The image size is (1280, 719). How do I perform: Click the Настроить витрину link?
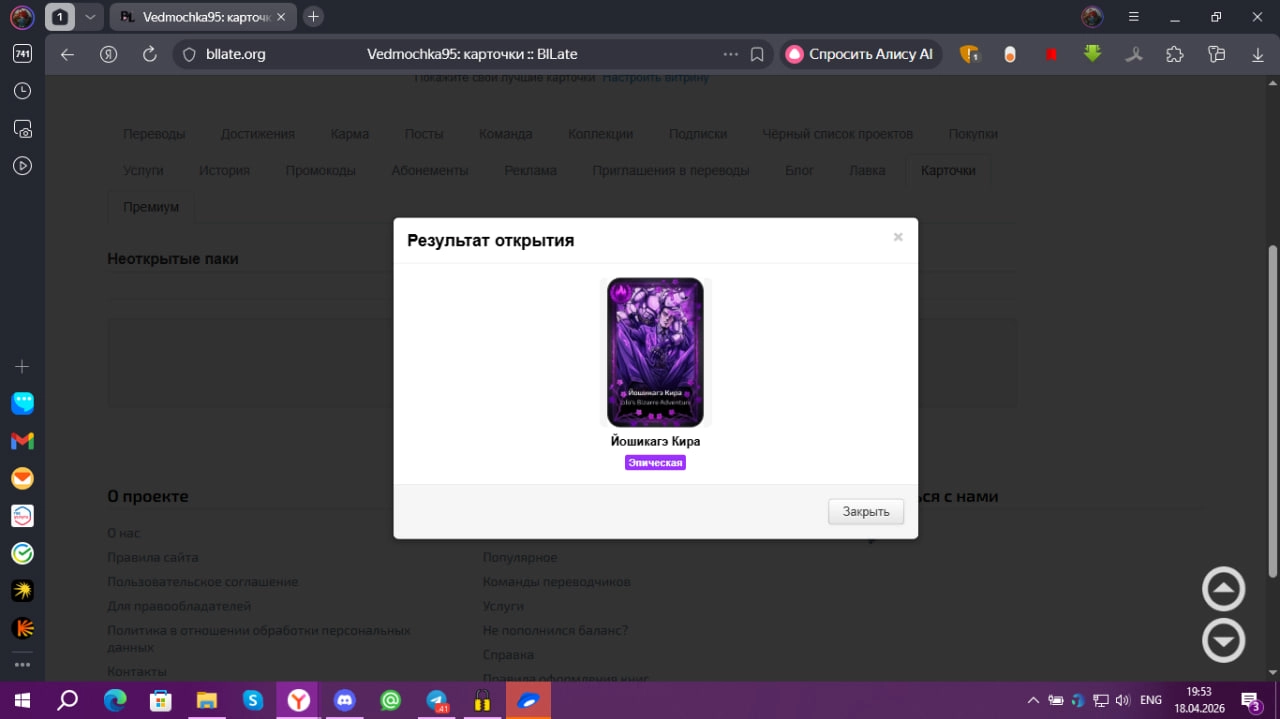656,77
